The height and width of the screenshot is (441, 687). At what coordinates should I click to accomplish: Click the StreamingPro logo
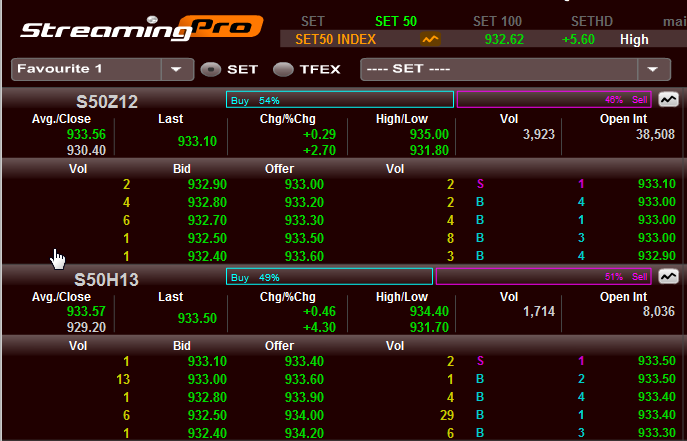142,29
